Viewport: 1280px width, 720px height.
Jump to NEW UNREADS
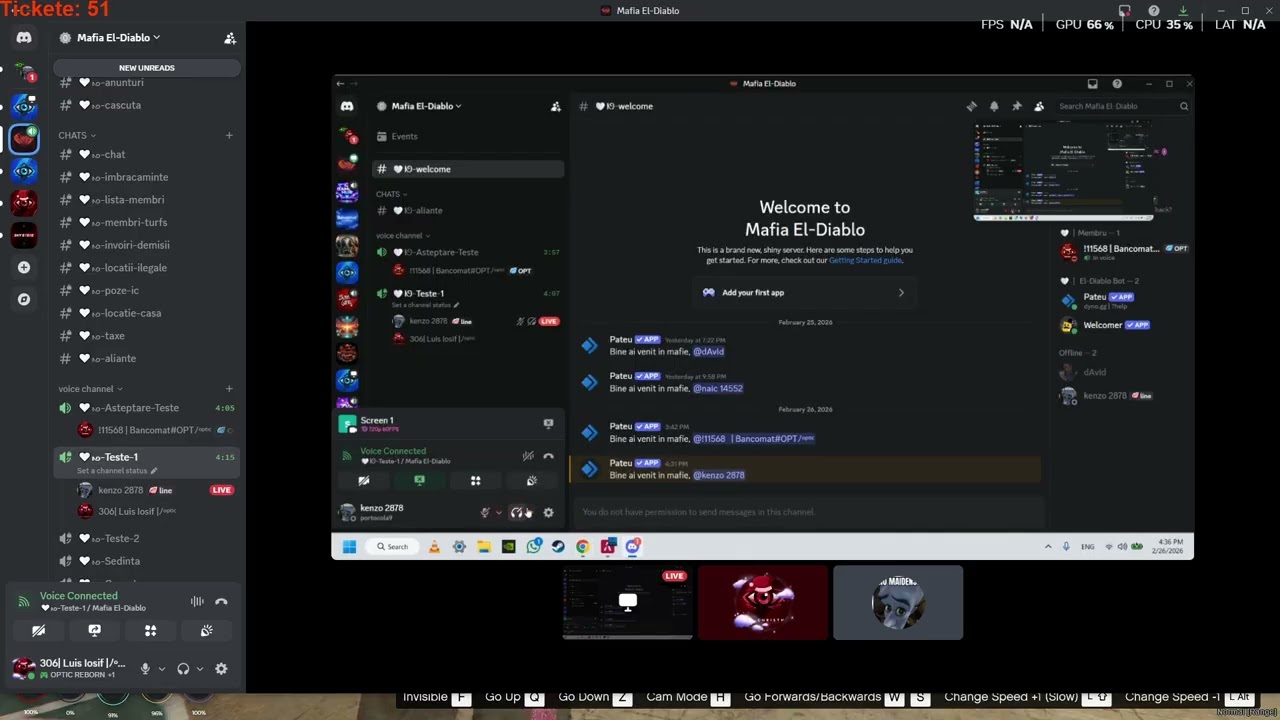click(x=147, y=68)
